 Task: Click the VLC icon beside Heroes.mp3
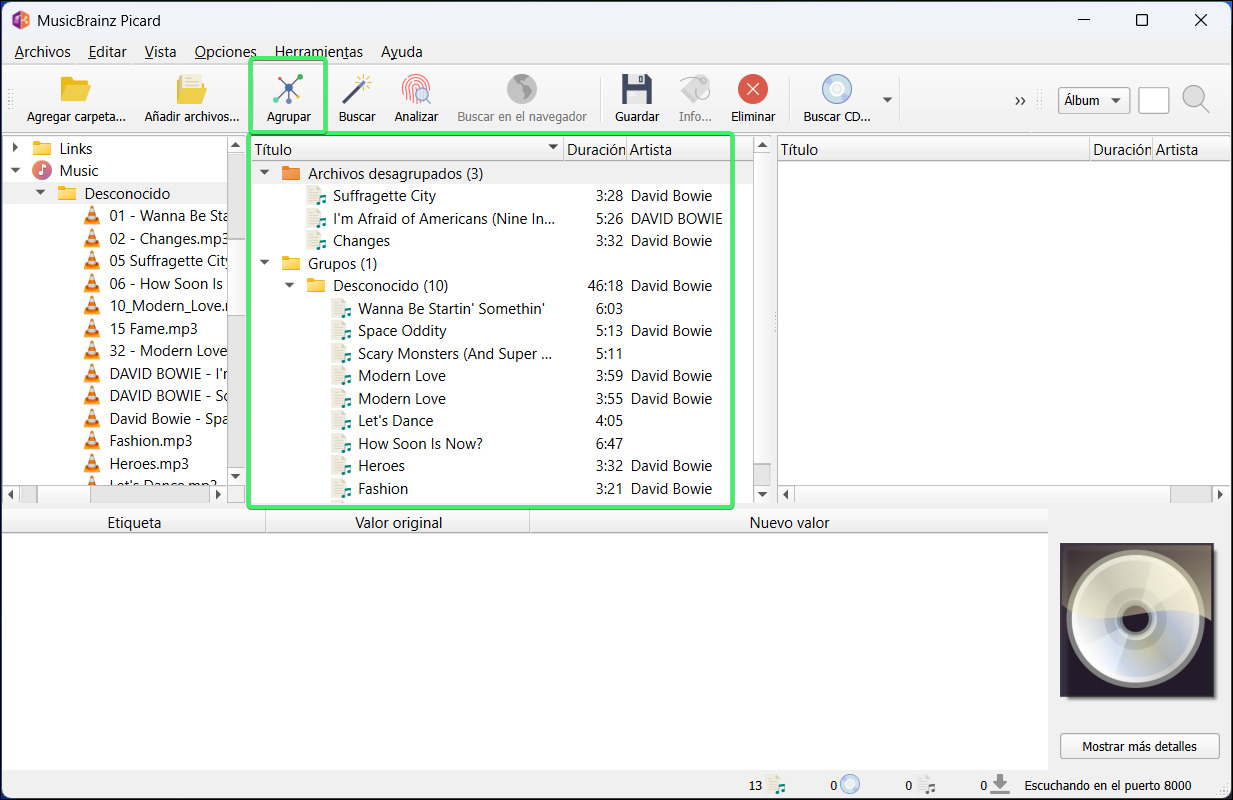pyautogui.click(x=92, y=463)
